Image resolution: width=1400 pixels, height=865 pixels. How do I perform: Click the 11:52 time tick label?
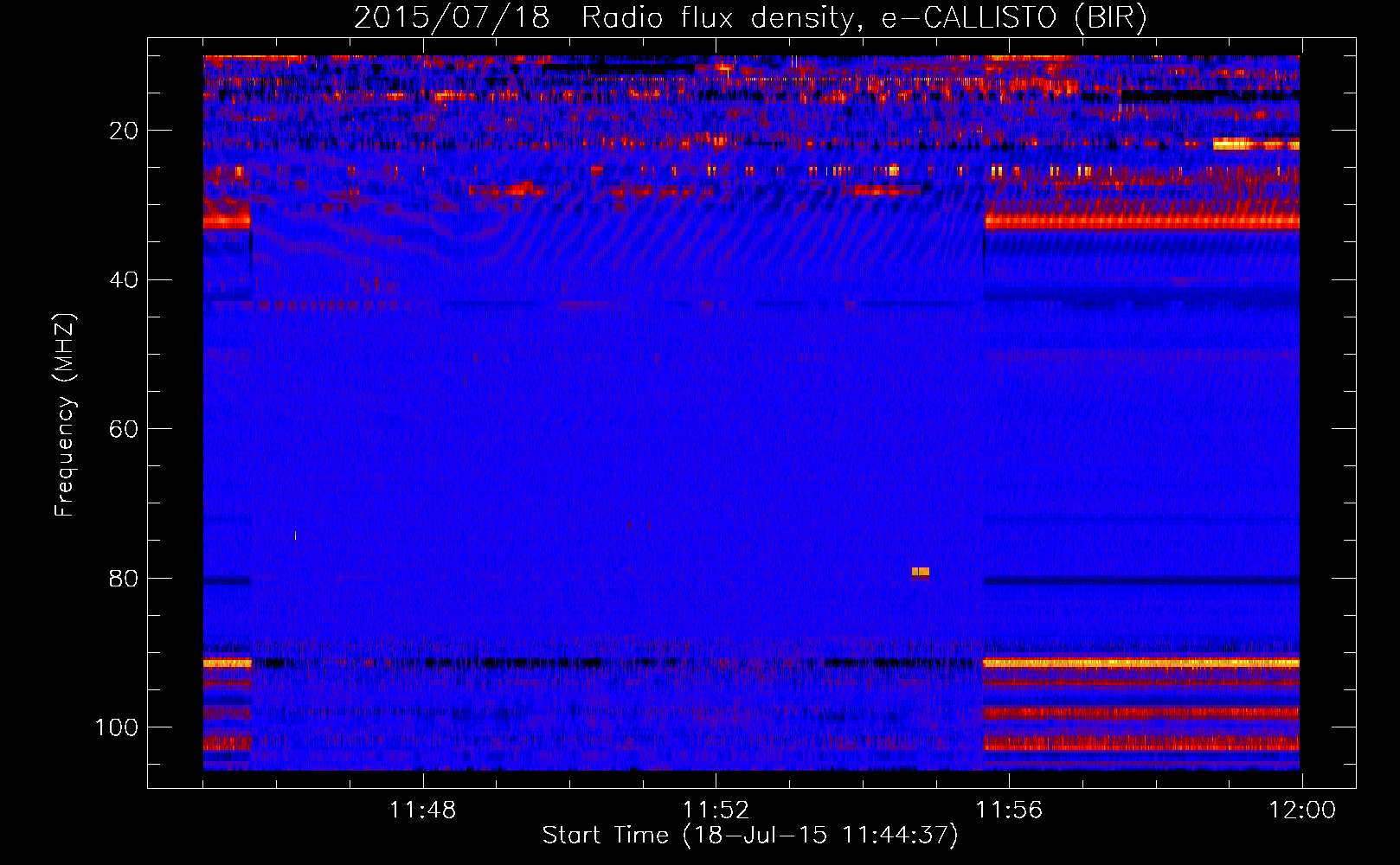pyautogui.click(x=716, y=811)
